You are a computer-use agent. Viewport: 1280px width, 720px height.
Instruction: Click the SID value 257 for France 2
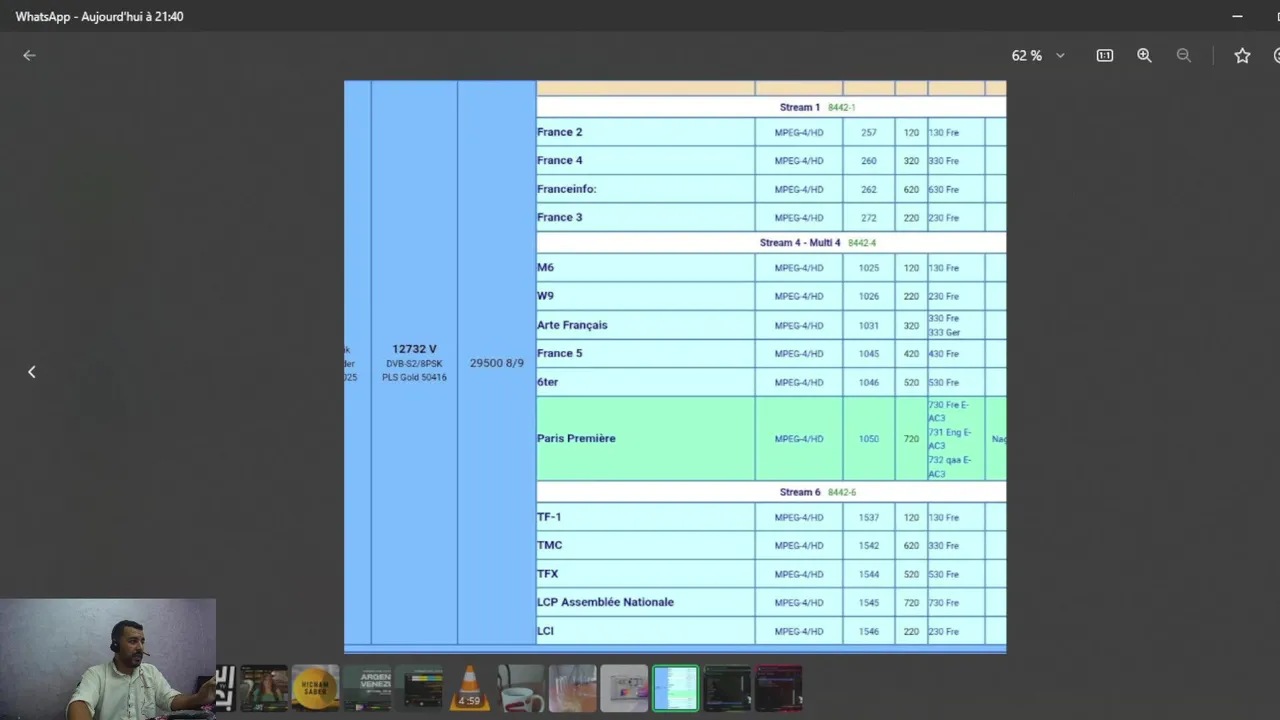868,132
